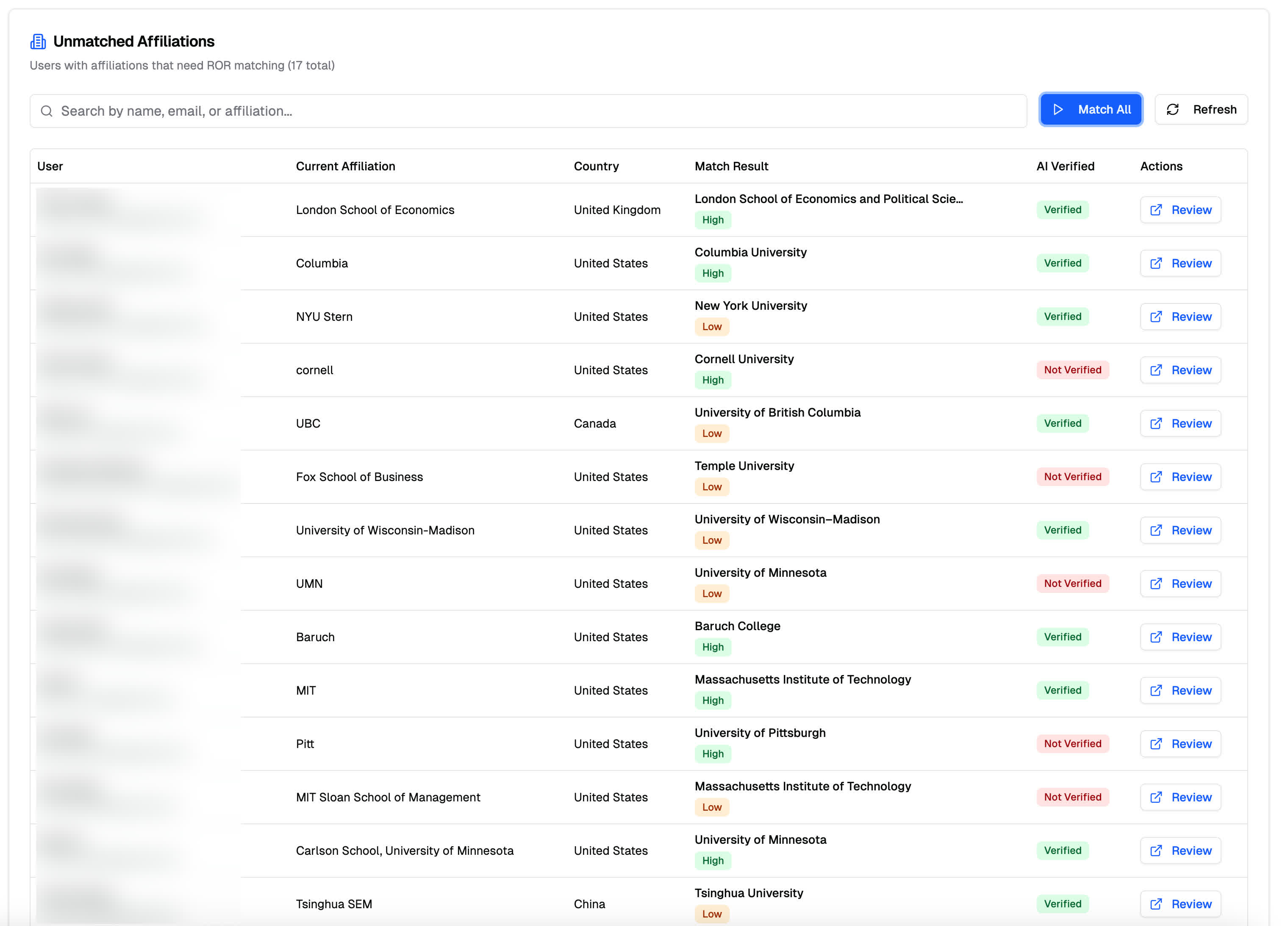The height and width of the screenshot is (926, 1288).
Task: Click the Refresh circular arrows icon
Action: tap(1172, 110)
